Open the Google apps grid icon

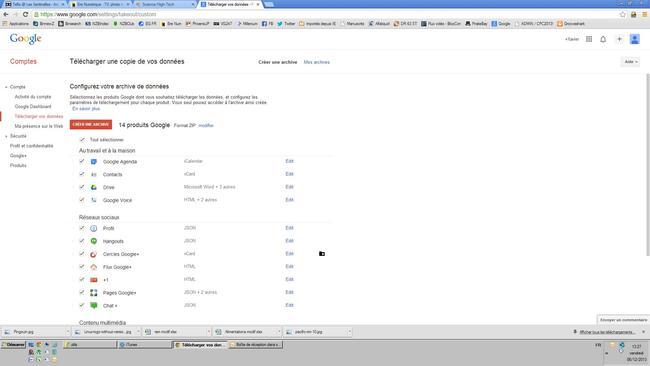pyautogui.click(x=589, y=39)
